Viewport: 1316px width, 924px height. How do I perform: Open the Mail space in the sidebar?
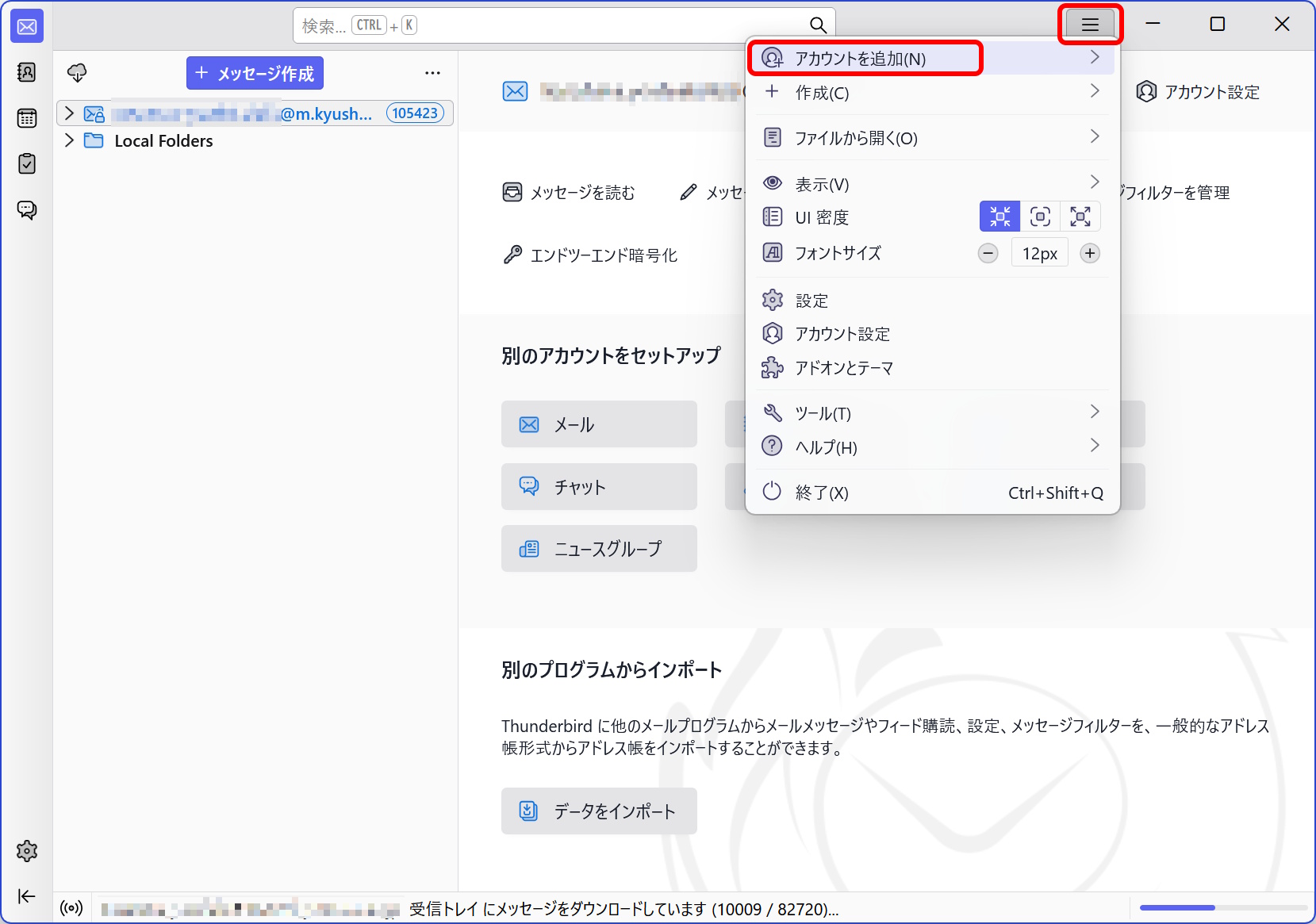coord(27,27)
